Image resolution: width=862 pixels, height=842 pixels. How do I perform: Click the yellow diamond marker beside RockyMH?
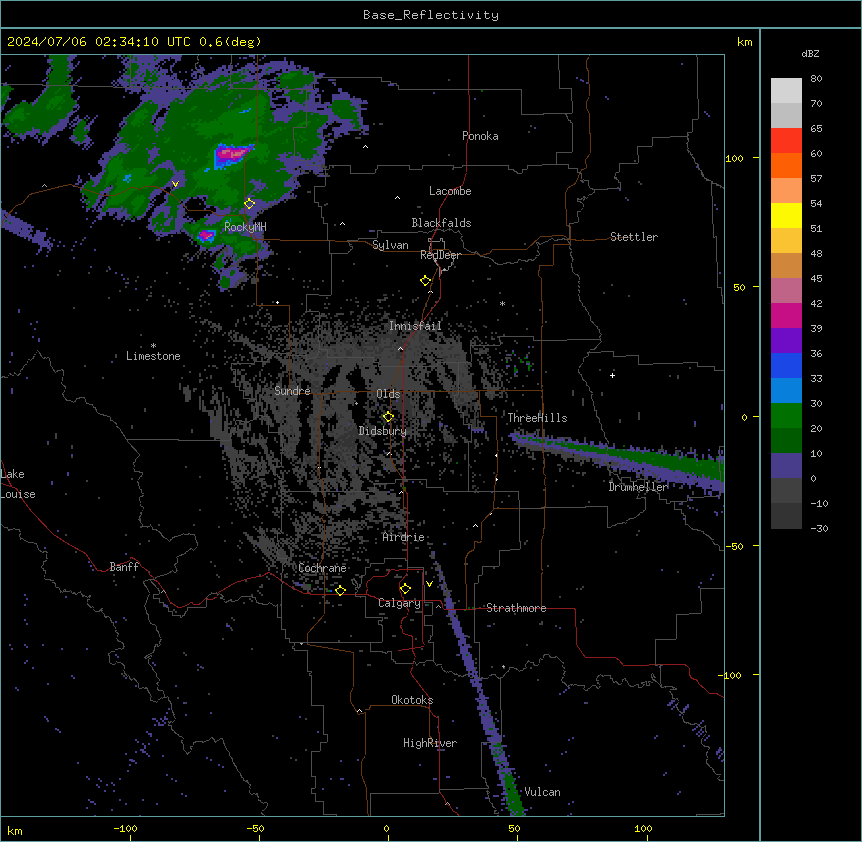[x=250, y=204]
